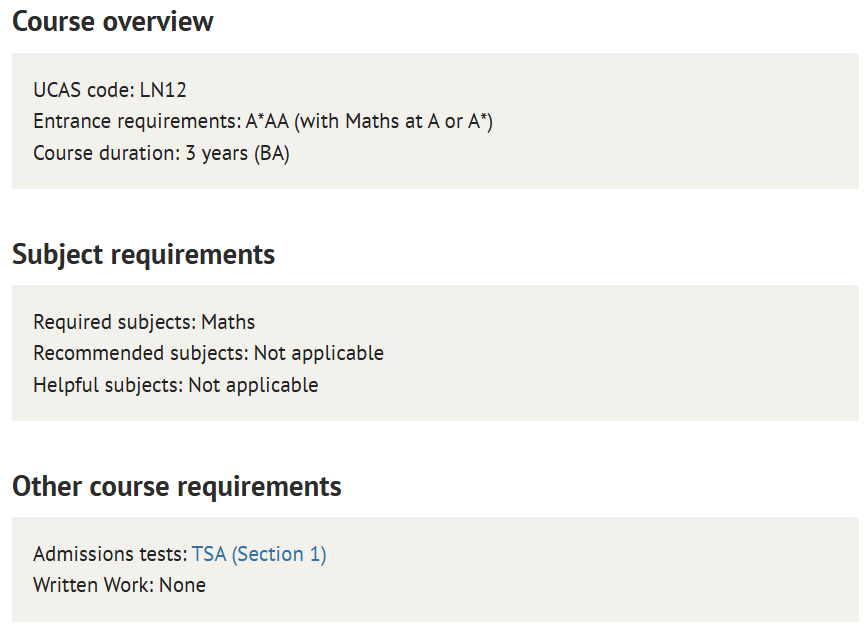The height and width of the screenshot is (635, 866).
Task: Click the UCAS code: LN12 line
Action: (x=110, y=90)
